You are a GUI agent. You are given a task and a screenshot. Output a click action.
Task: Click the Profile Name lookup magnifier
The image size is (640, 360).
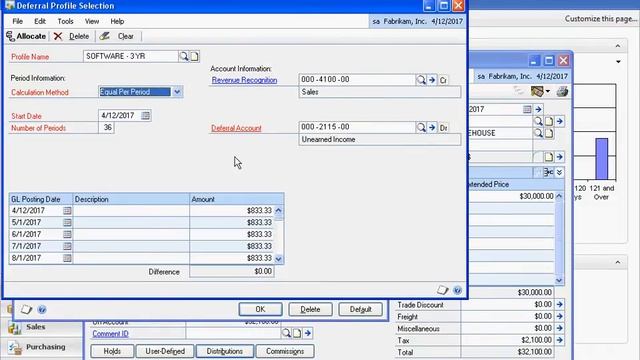coord(184,56)
